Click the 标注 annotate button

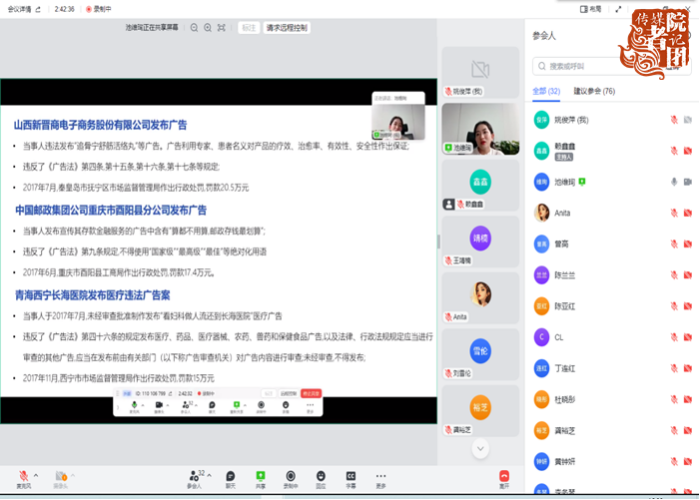(x=249, y=28)
